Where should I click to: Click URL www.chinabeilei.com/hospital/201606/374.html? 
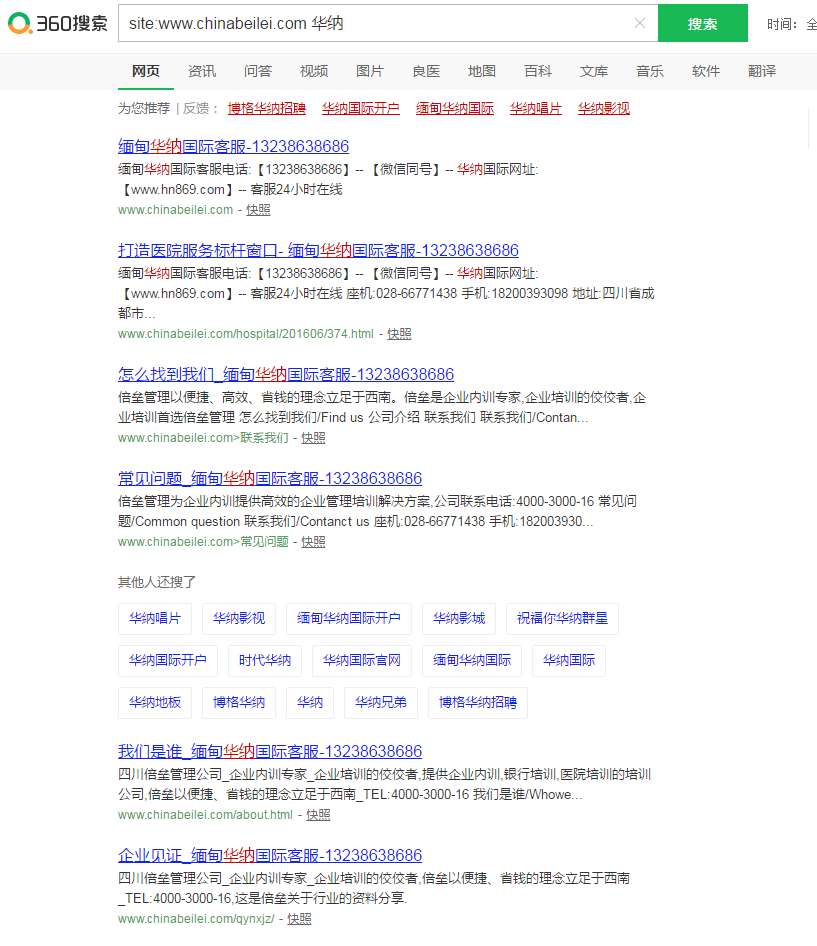pos(246,334)
